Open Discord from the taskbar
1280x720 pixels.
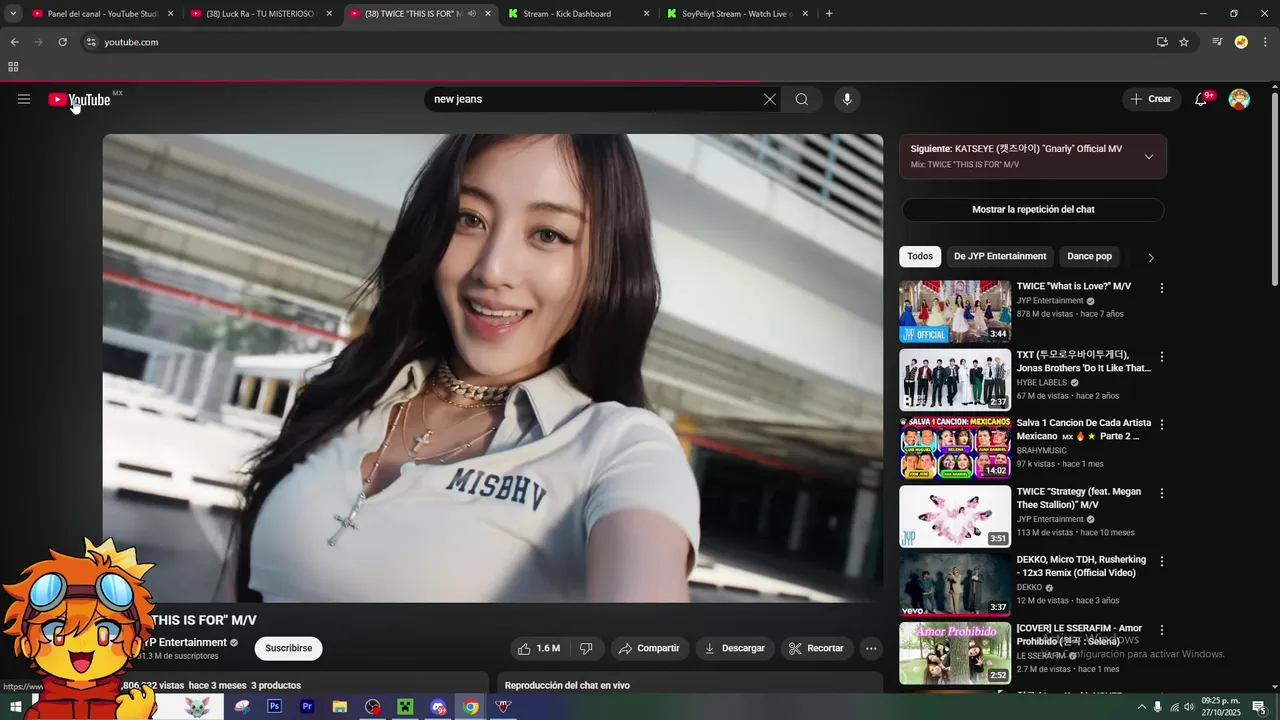(438, 707)
